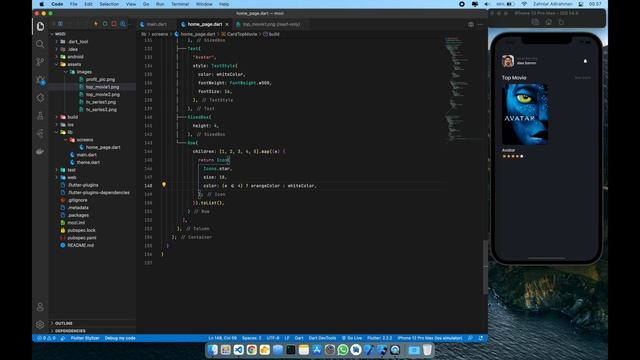The width and height of the screenshot is (640, 360).
Task: Click the simulator rotate icon
Action: click(562, 22)
